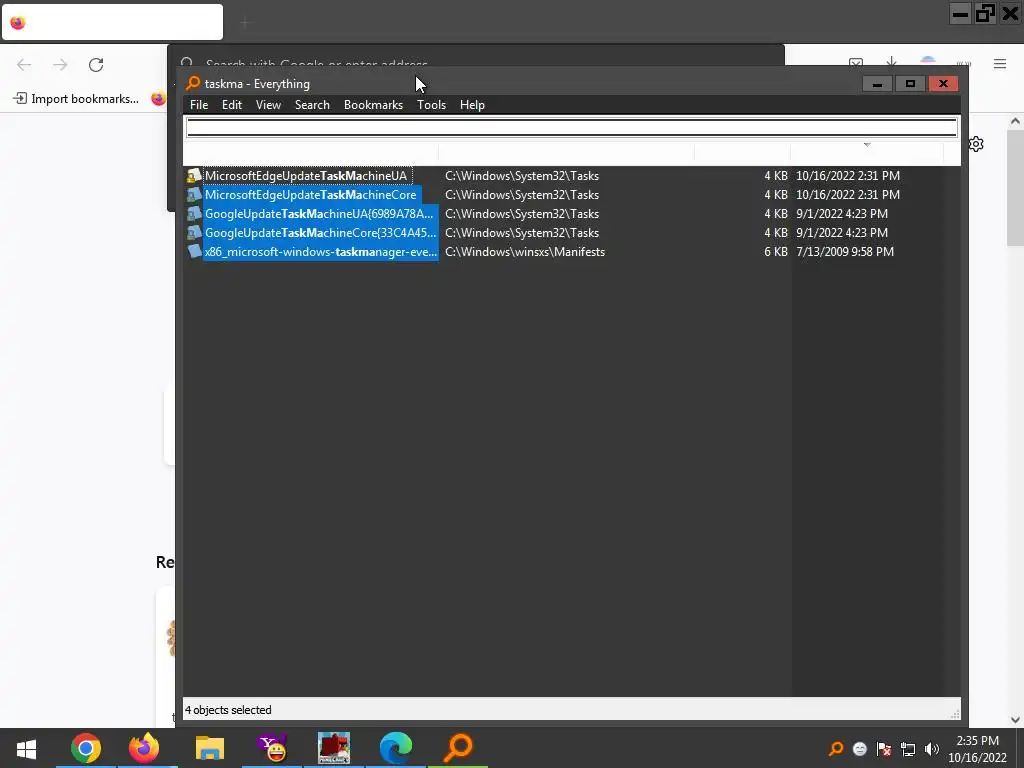1024x768 pixels.
Task: Minimize the Everything window
Action: coord(877,84)
